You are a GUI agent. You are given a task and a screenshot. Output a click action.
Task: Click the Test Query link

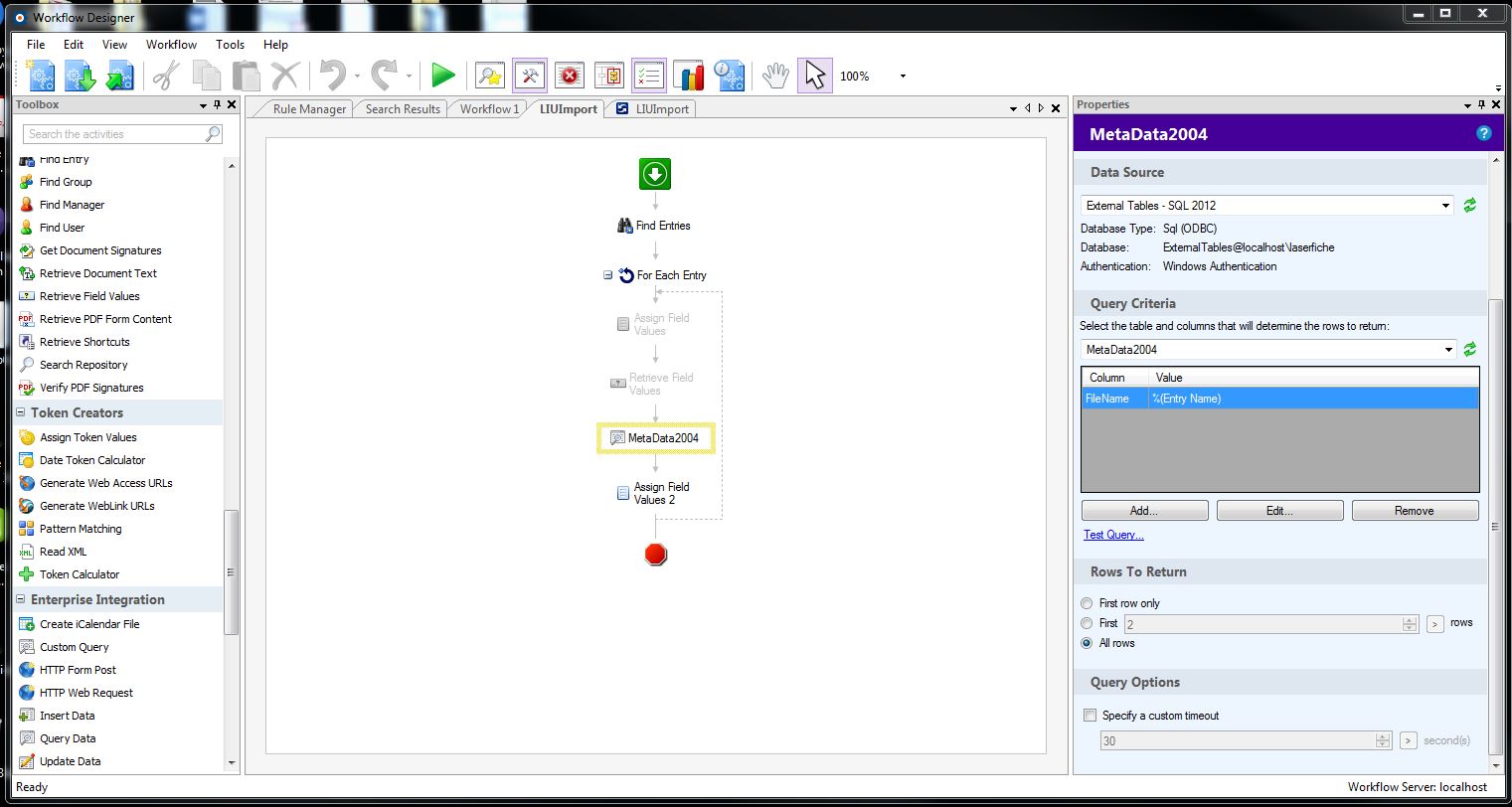tap(1113, 535)
